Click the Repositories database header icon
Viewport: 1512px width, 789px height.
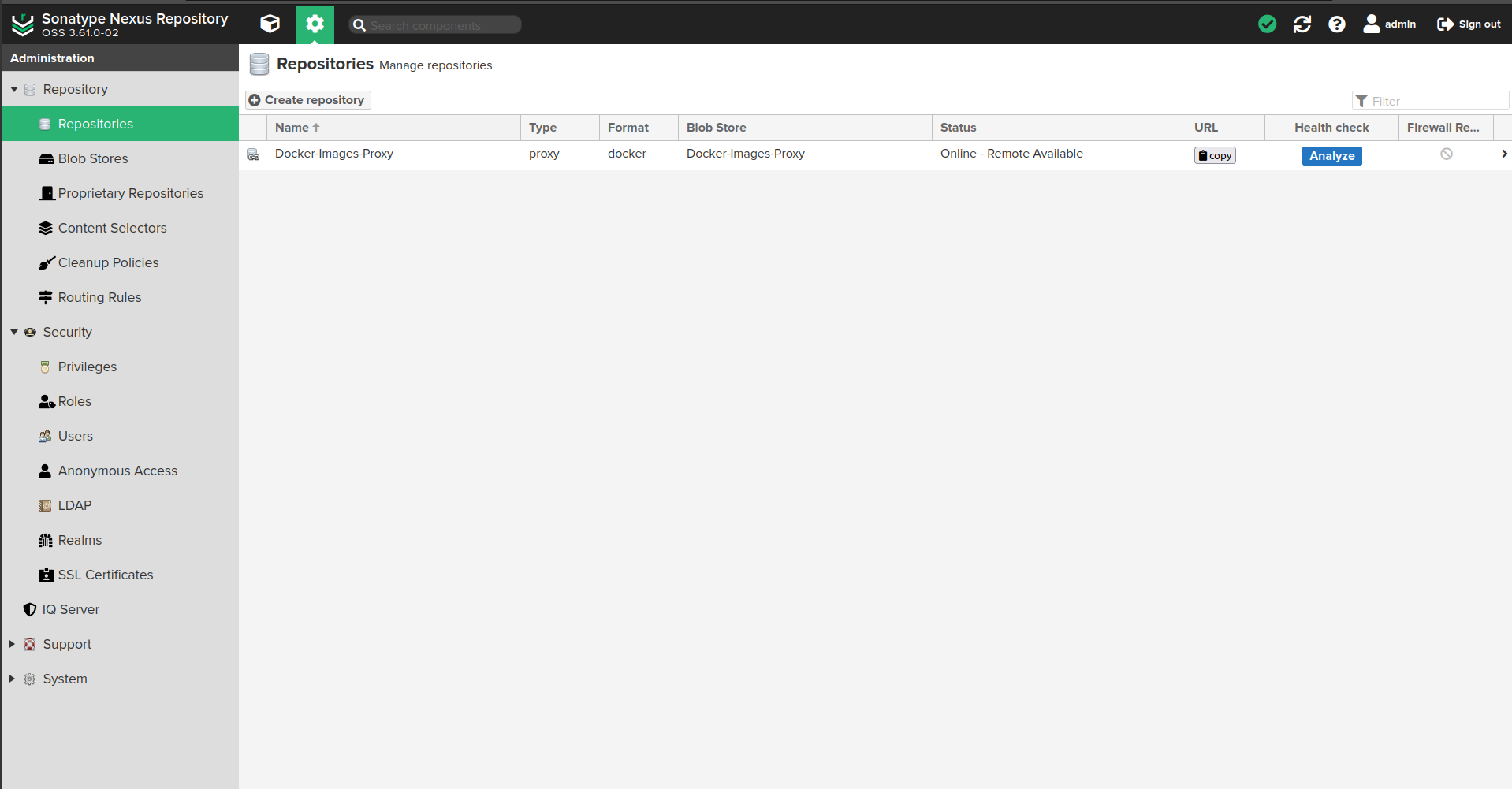pyautogui.click(x=259, y=65)
